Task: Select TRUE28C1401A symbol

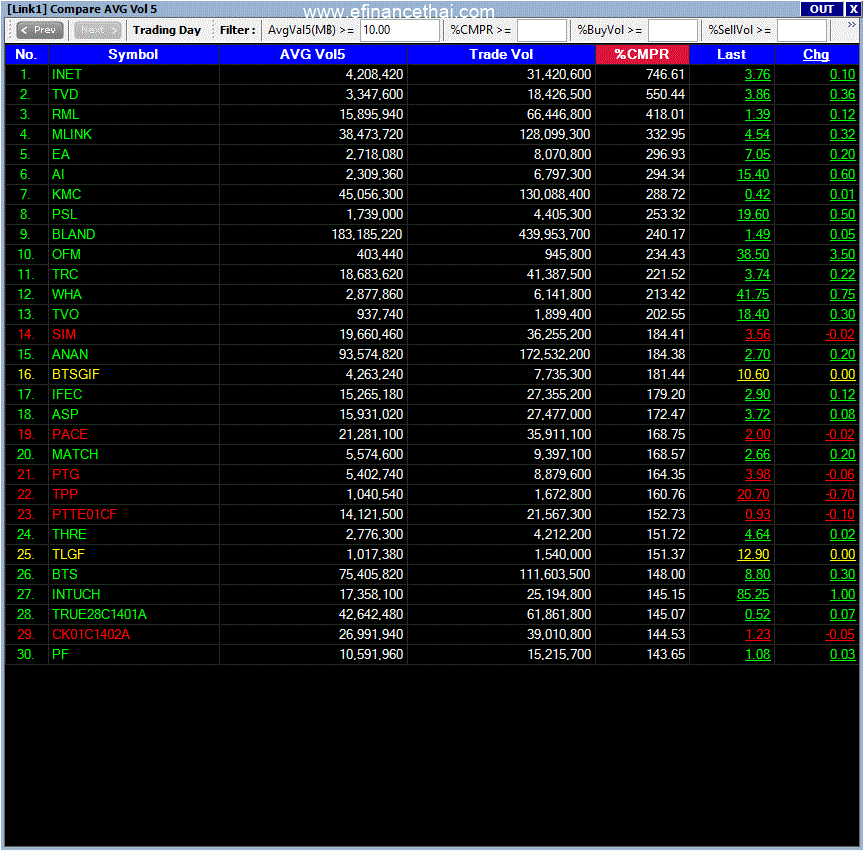Action: [x=100, y=615]
